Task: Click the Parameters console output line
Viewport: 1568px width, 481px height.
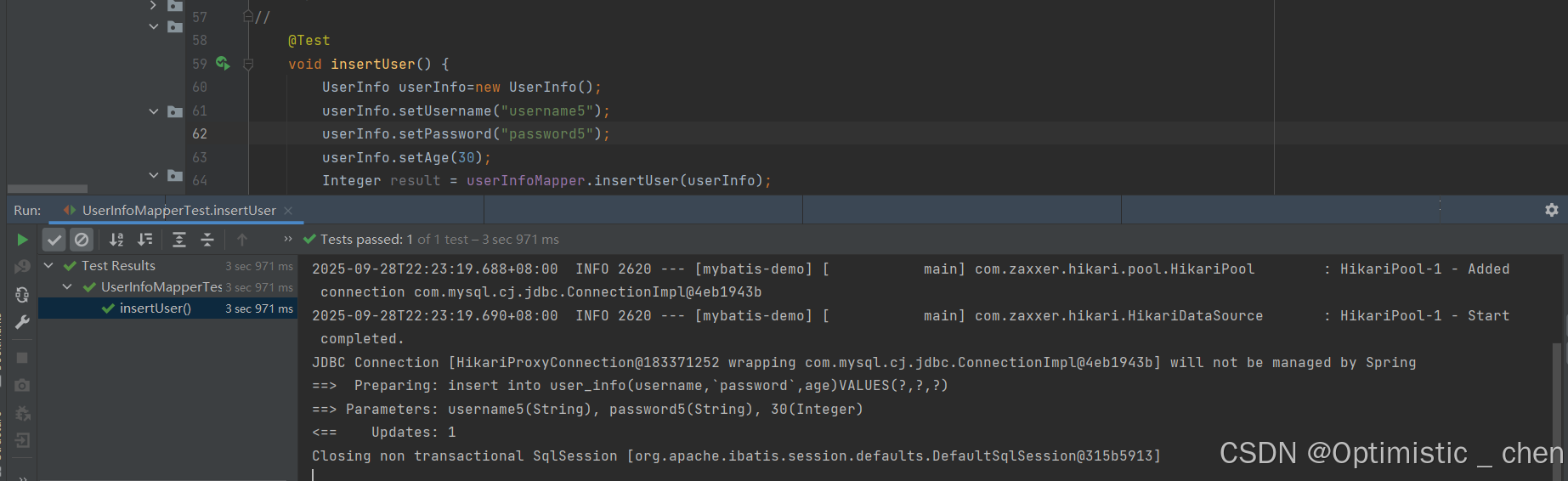Action: (x=587, y=409)
